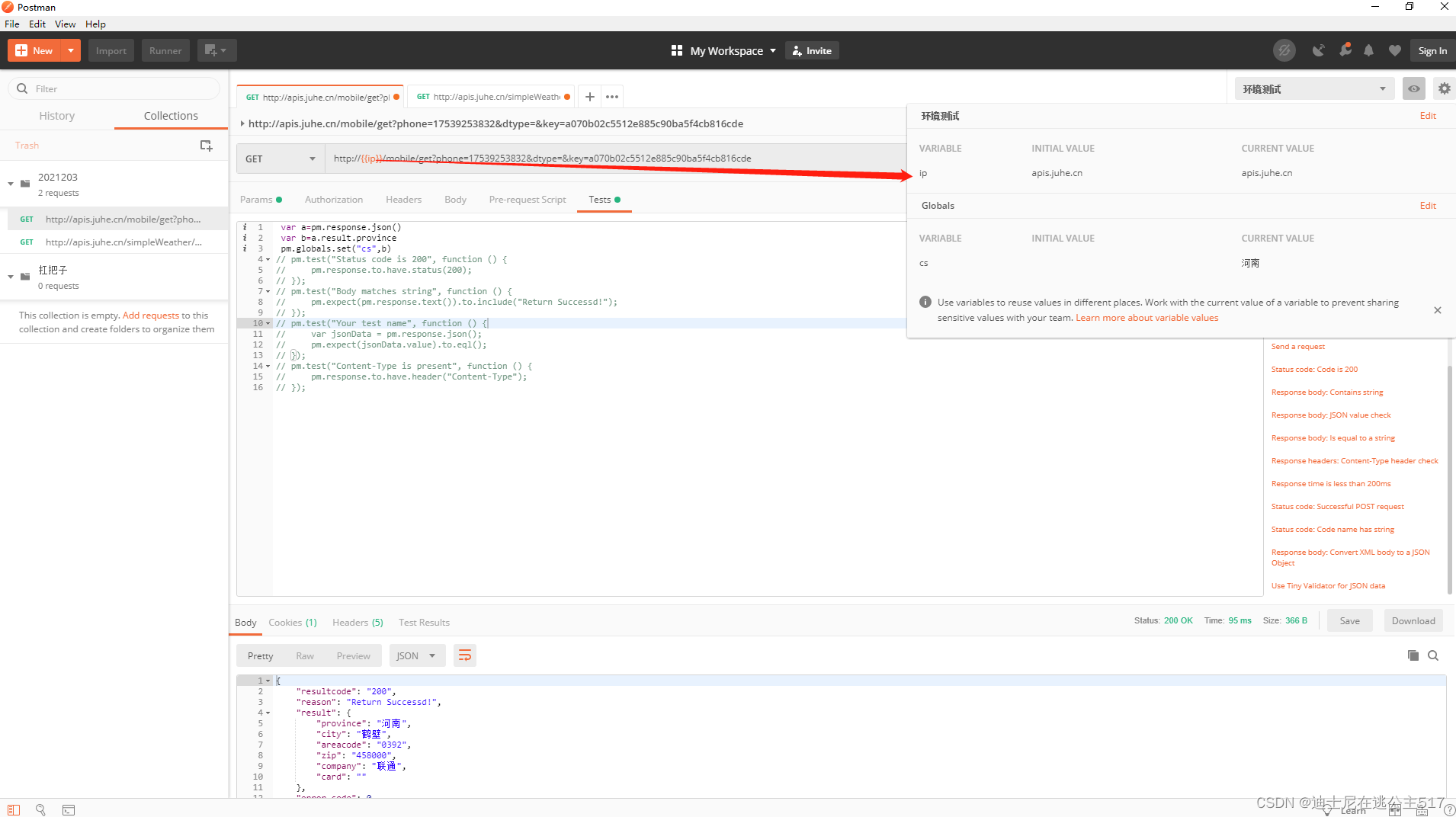Switch to Preview response view

[354, 655]
